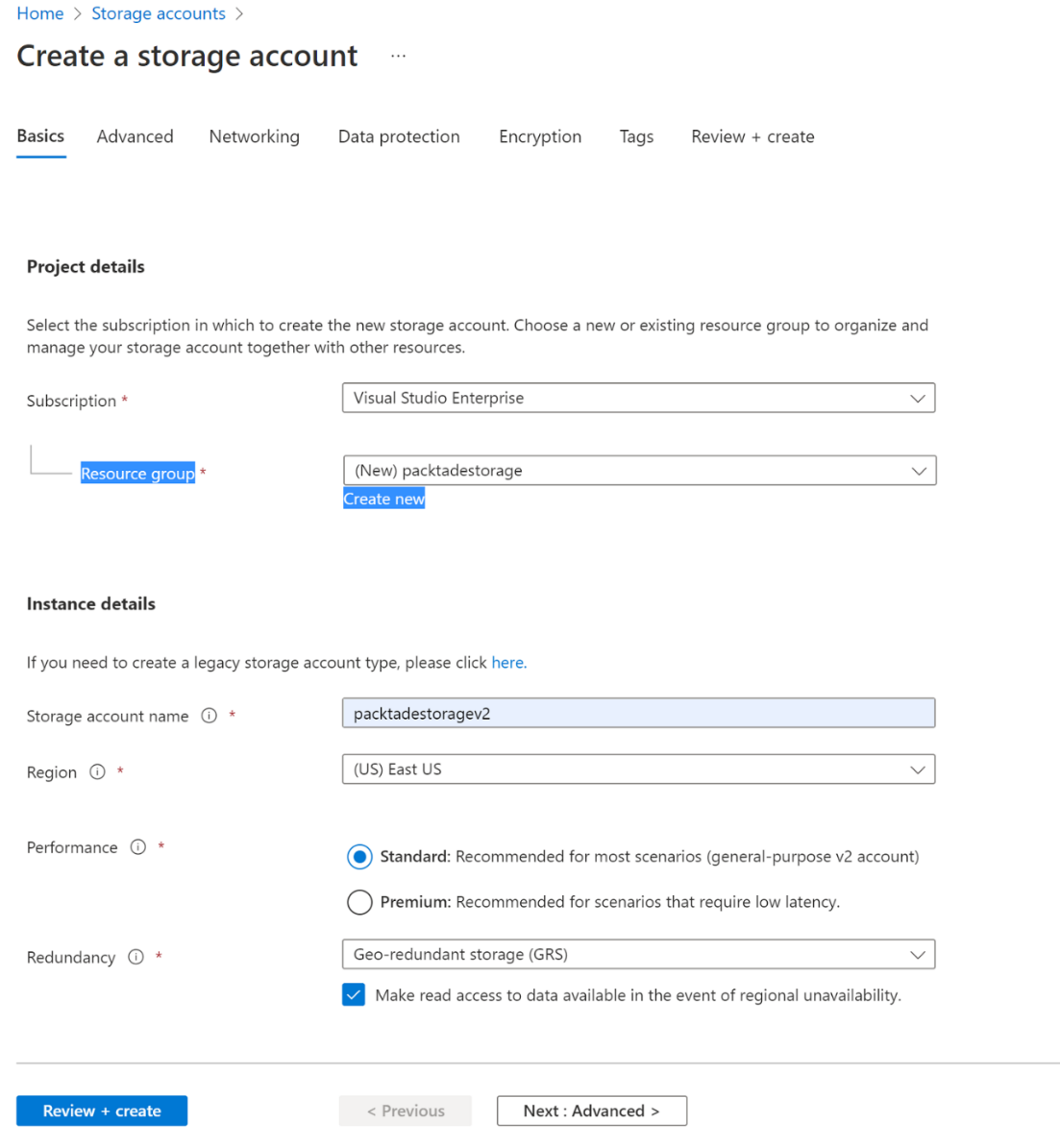1060x1148 pixels.
Task: Open the Performance info tooltip icon
Action: pyautogui.click(x=137, y=847)
